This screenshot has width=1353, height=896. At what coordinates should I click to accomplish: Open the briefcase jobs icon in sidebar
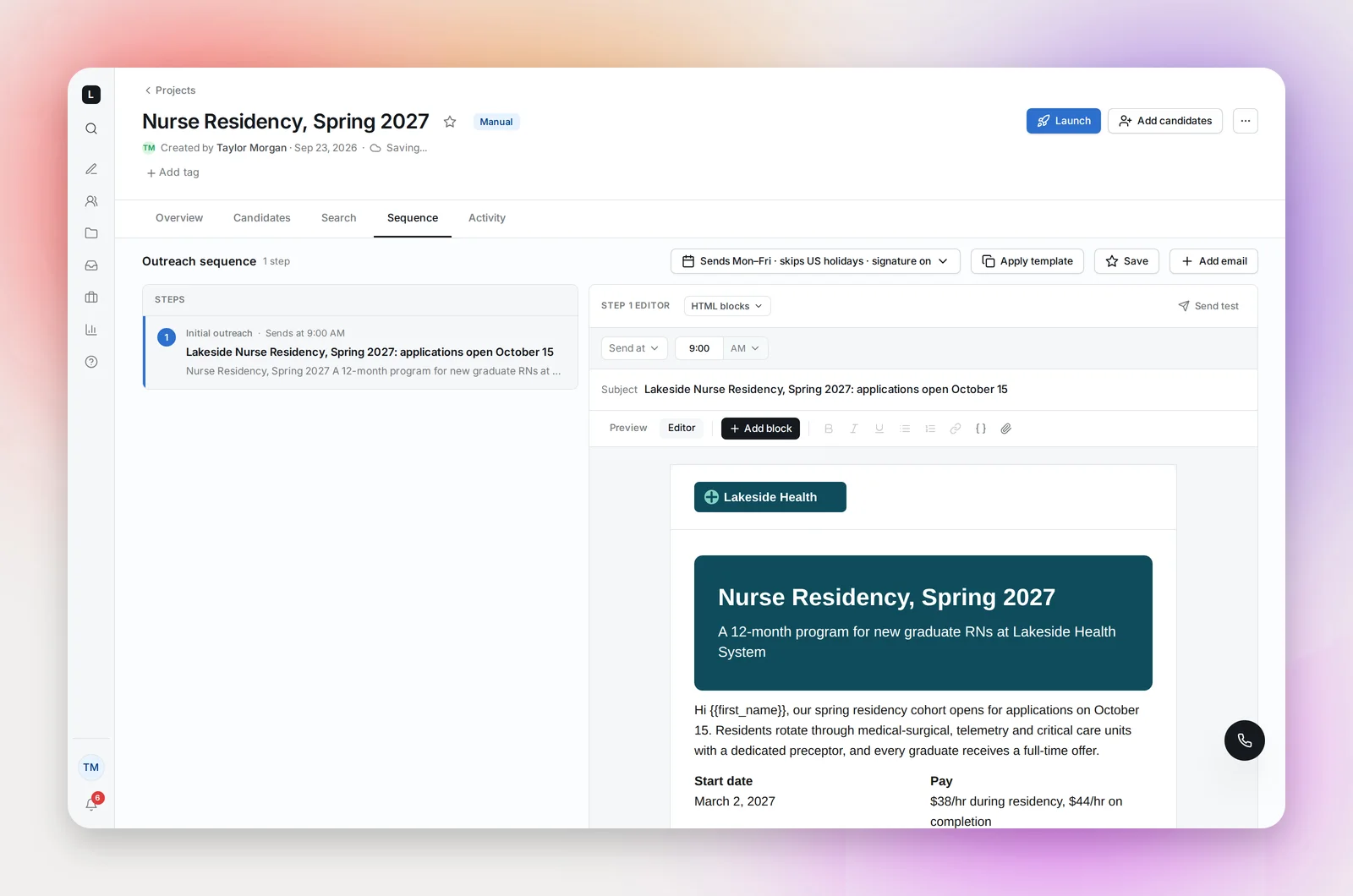pos(91,298)
